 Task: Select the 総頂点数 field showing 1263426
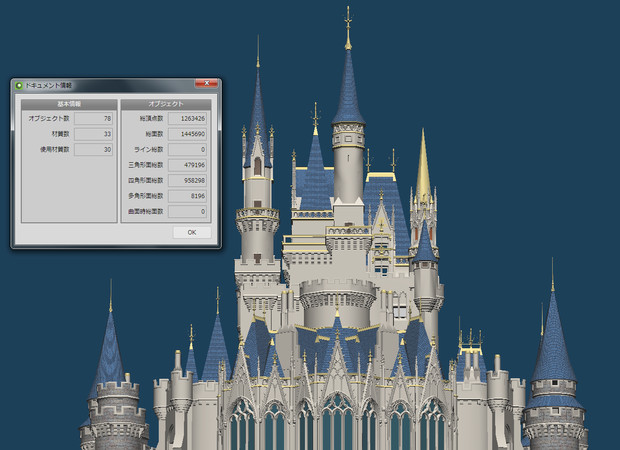click(x=187, y=118)
